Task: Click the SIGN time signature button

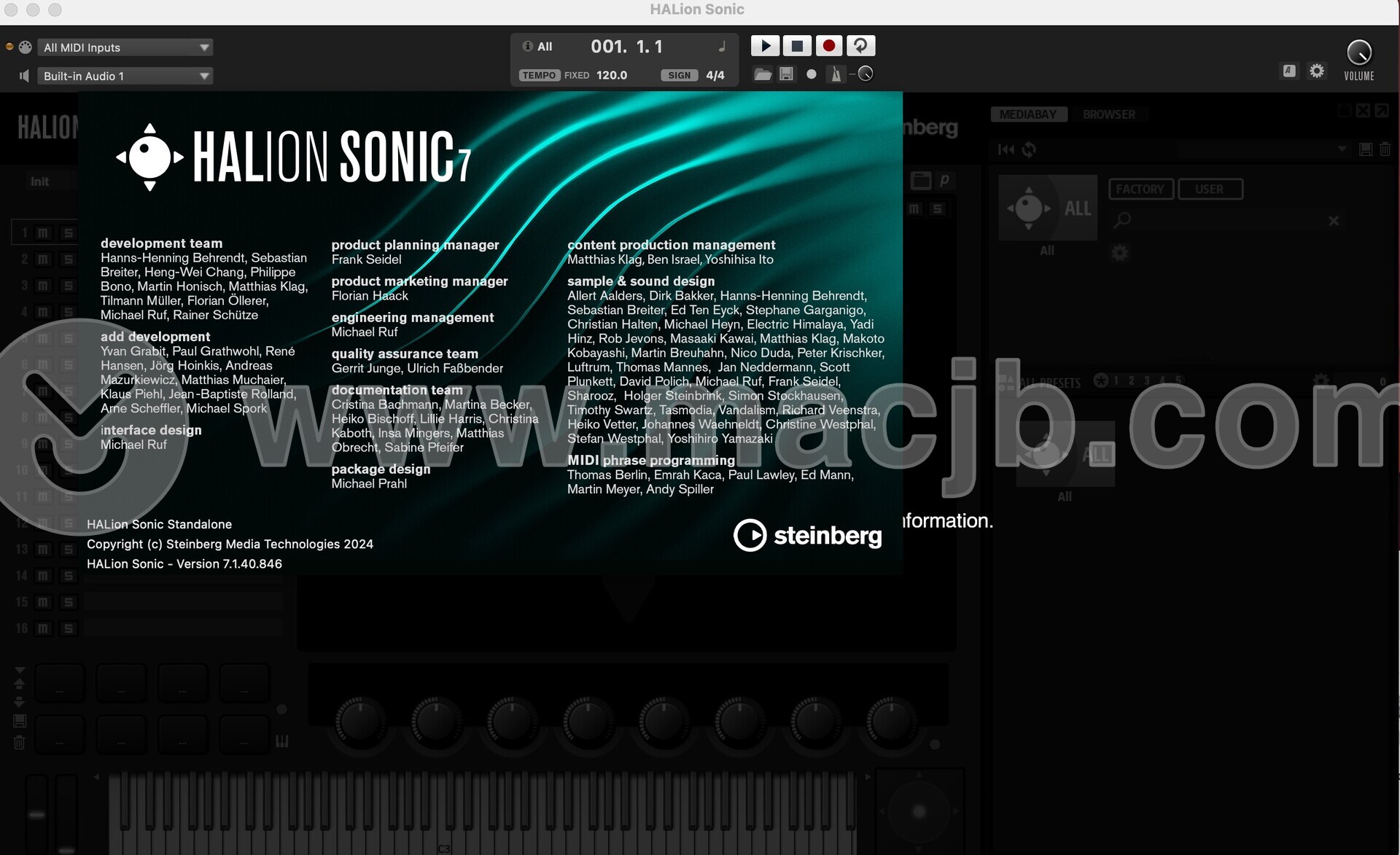Action: (679, 75)
